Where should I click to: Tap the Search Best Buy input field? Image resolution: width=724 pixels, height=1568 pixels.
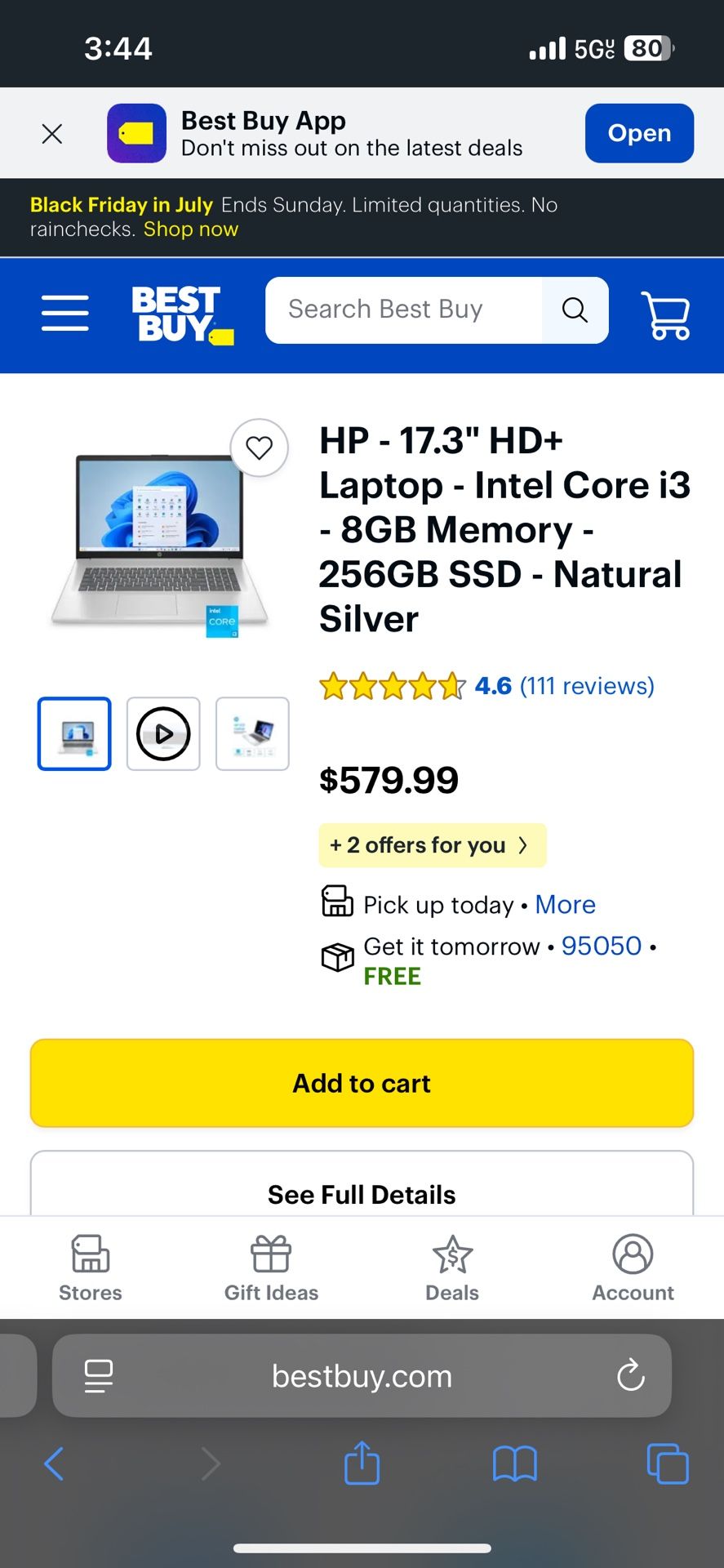(400, 310)
